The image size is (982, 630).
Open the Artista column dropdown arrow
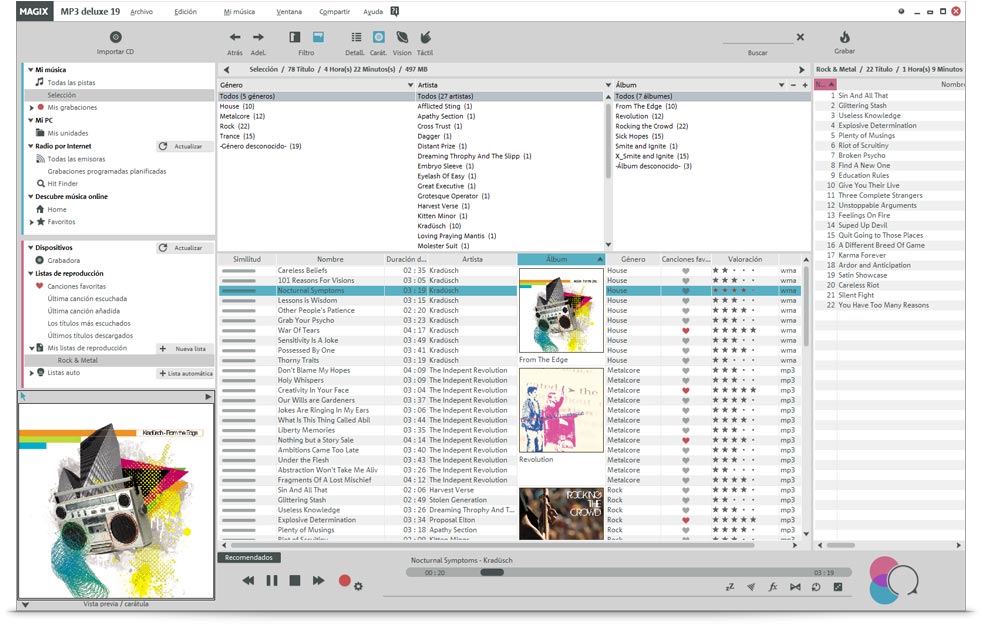607,85
